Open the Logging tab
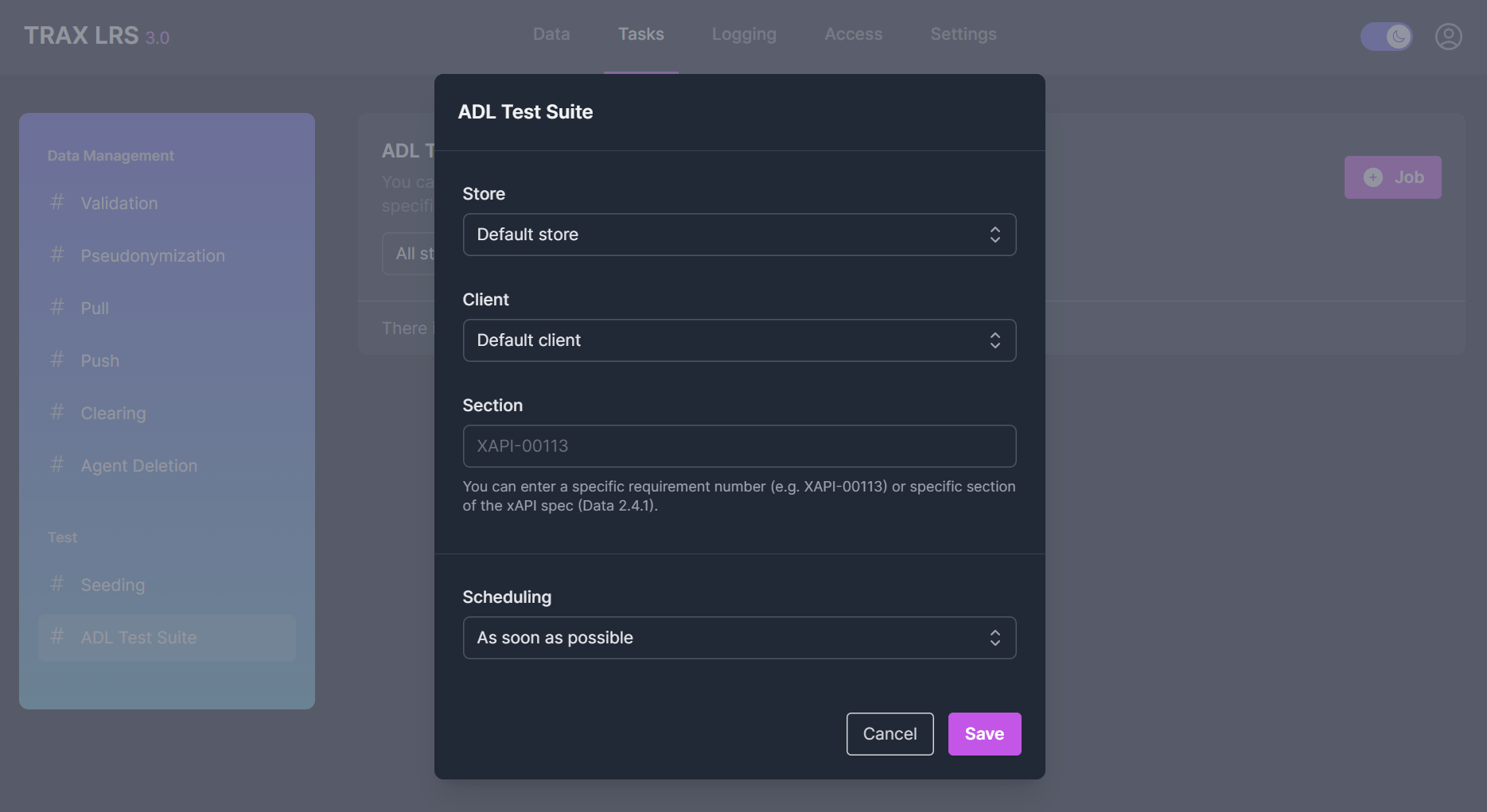Image resolution: width=1487 pixels, height=812 pixels. click(x=744, y=34)
